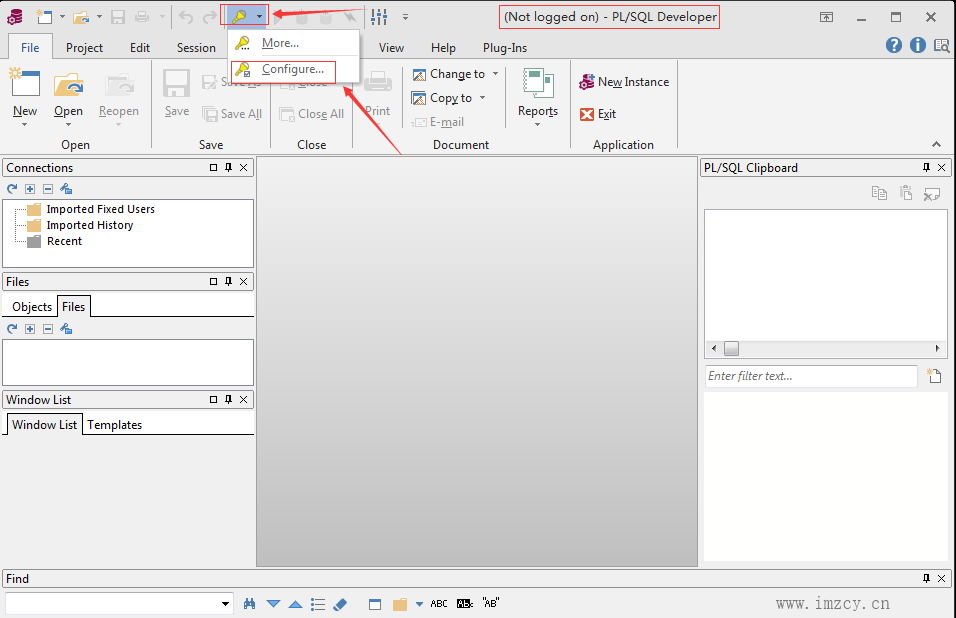Expand the Change to dropdown arrow

[495, 74]
